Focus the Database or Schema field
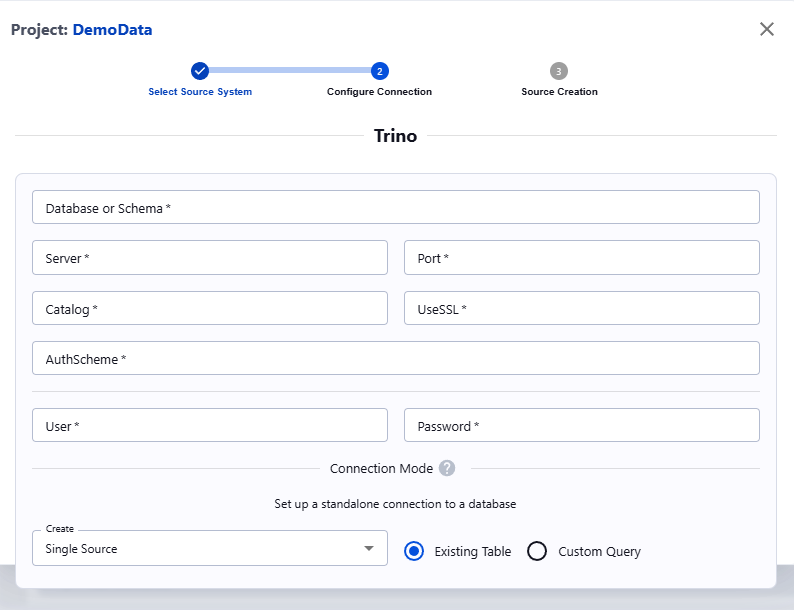Screen dimensions: 794x610 (396, 208)
